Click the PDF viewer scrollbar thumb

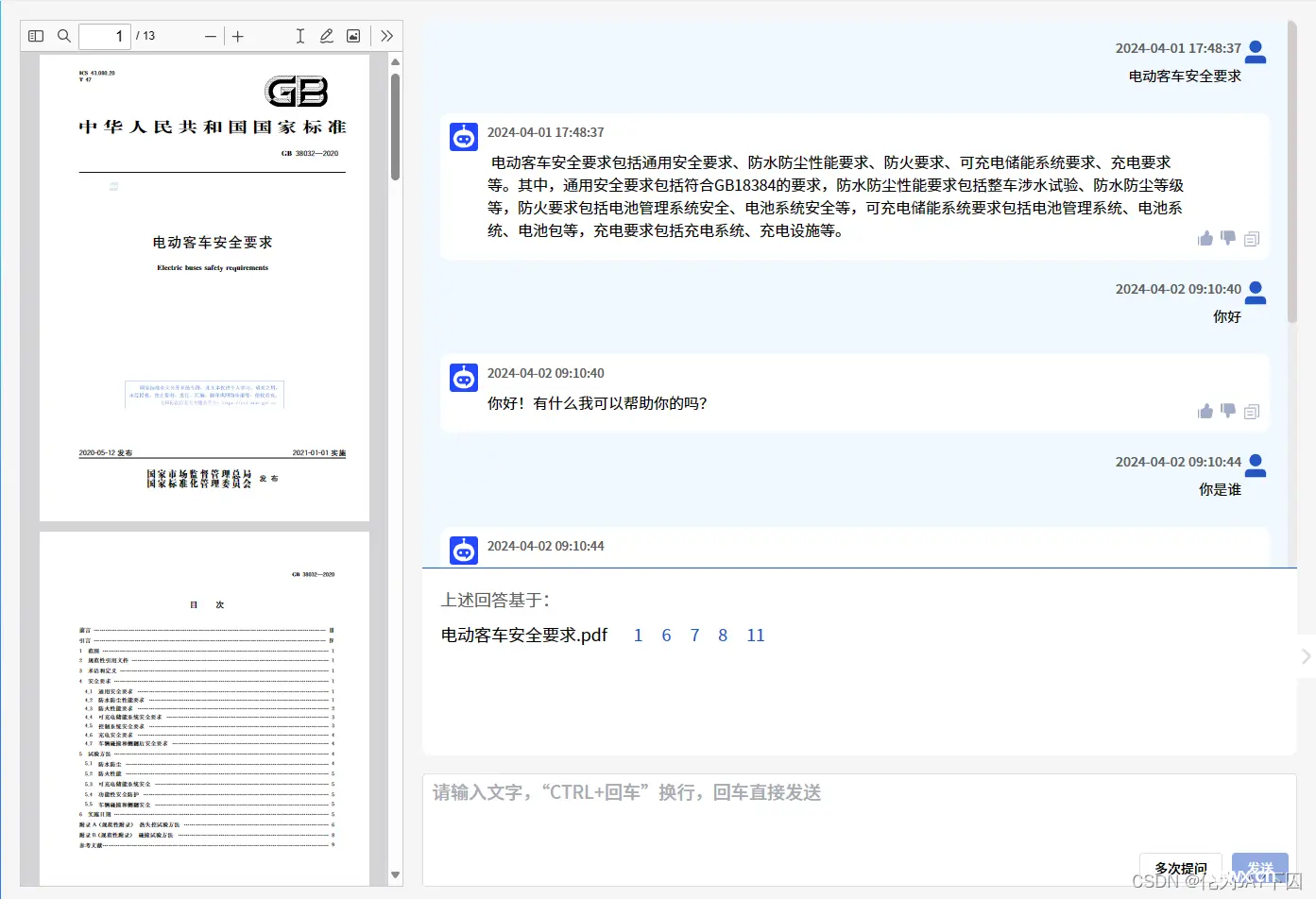pos(395,127)
